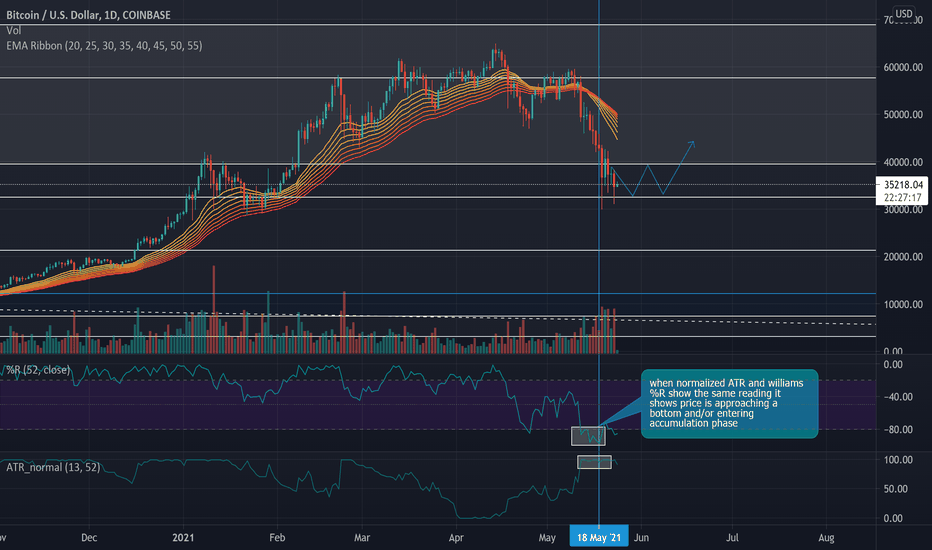The image size is (932, 550).
Task: Click the Vol indicator label
Action: tap(14, 30)
